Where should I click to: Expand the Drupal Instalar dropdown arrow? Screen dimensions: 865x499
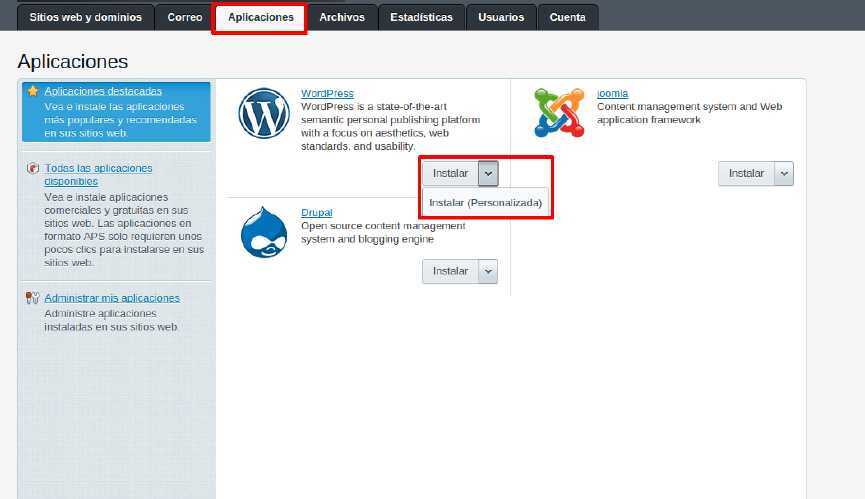488,271
